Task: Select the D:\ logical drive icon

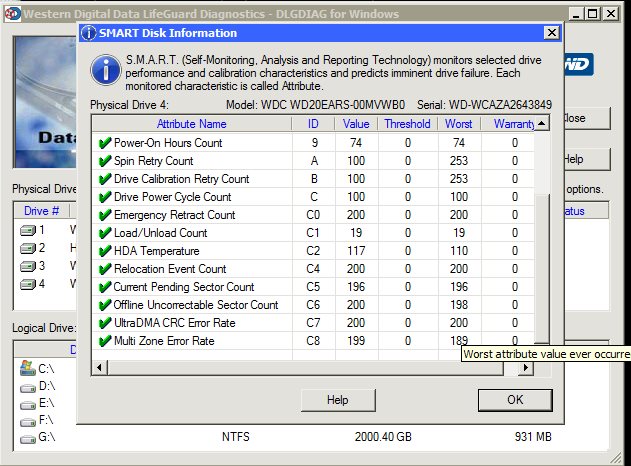Action: (28, 388)
